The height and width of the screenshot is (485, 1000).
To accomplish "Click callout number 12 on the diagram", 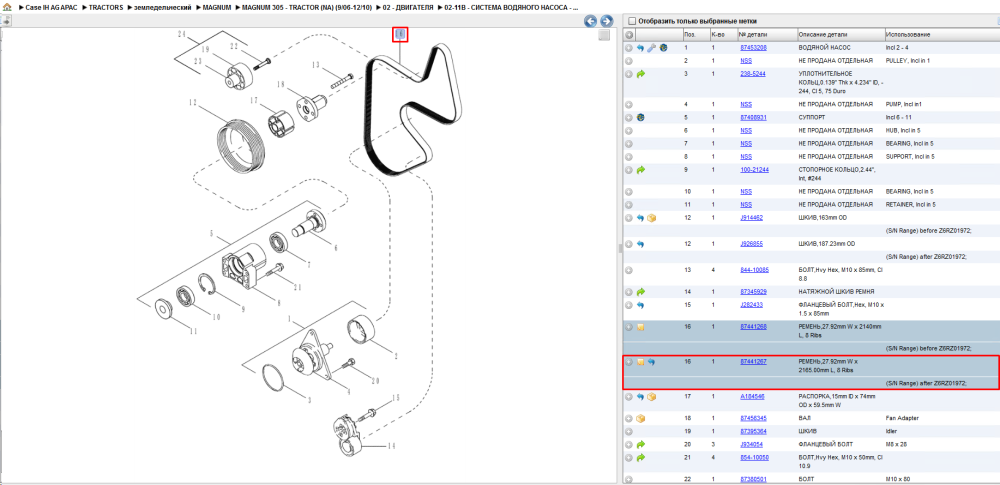I will 195,102.
